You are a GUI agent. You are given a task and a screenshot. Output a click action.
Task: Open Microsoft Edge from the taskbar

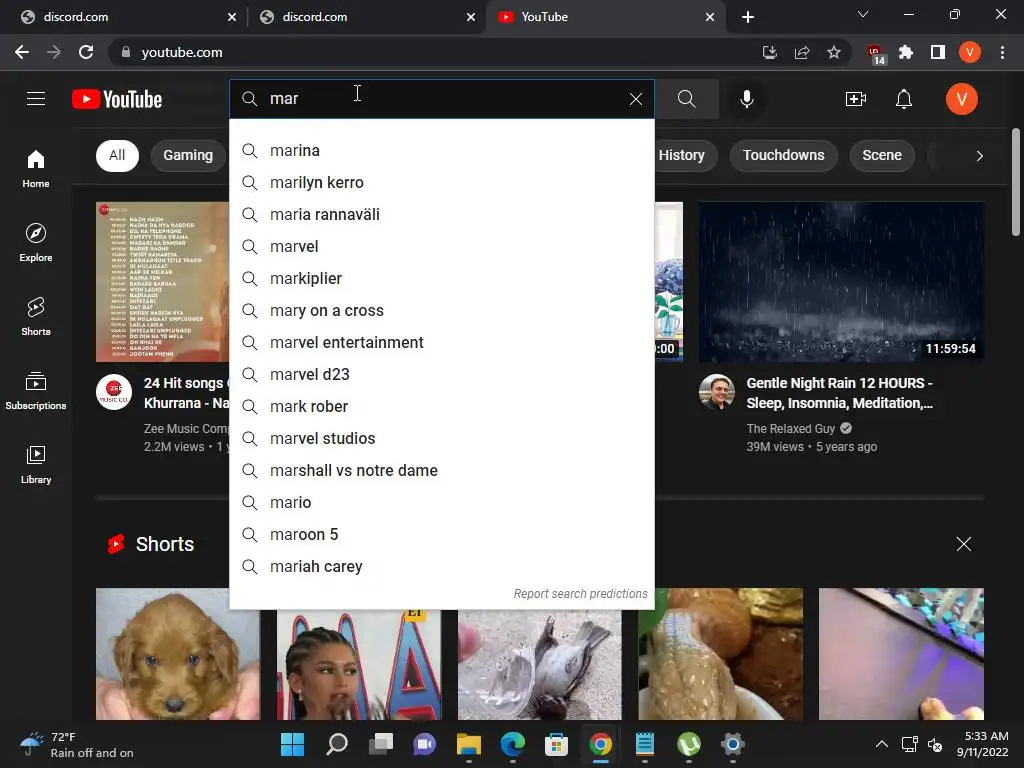tap(513, 744)
